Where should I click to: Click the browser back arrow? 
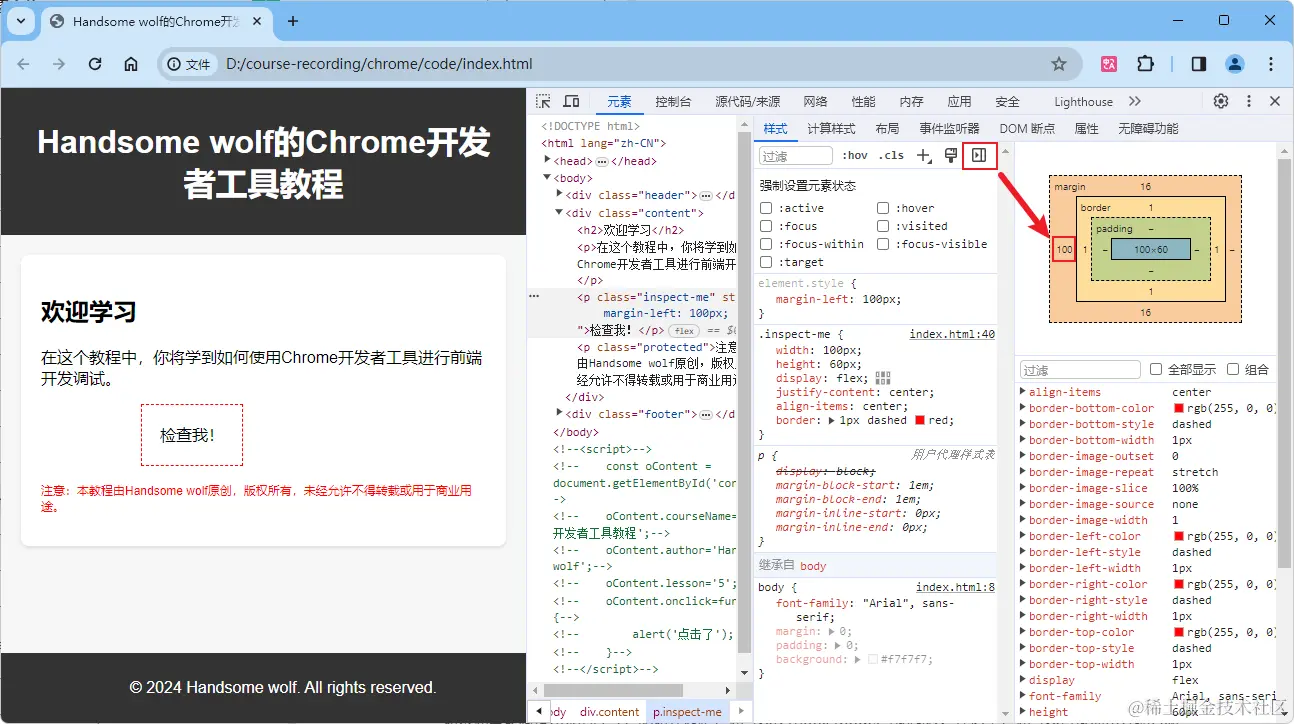(24, 64)
